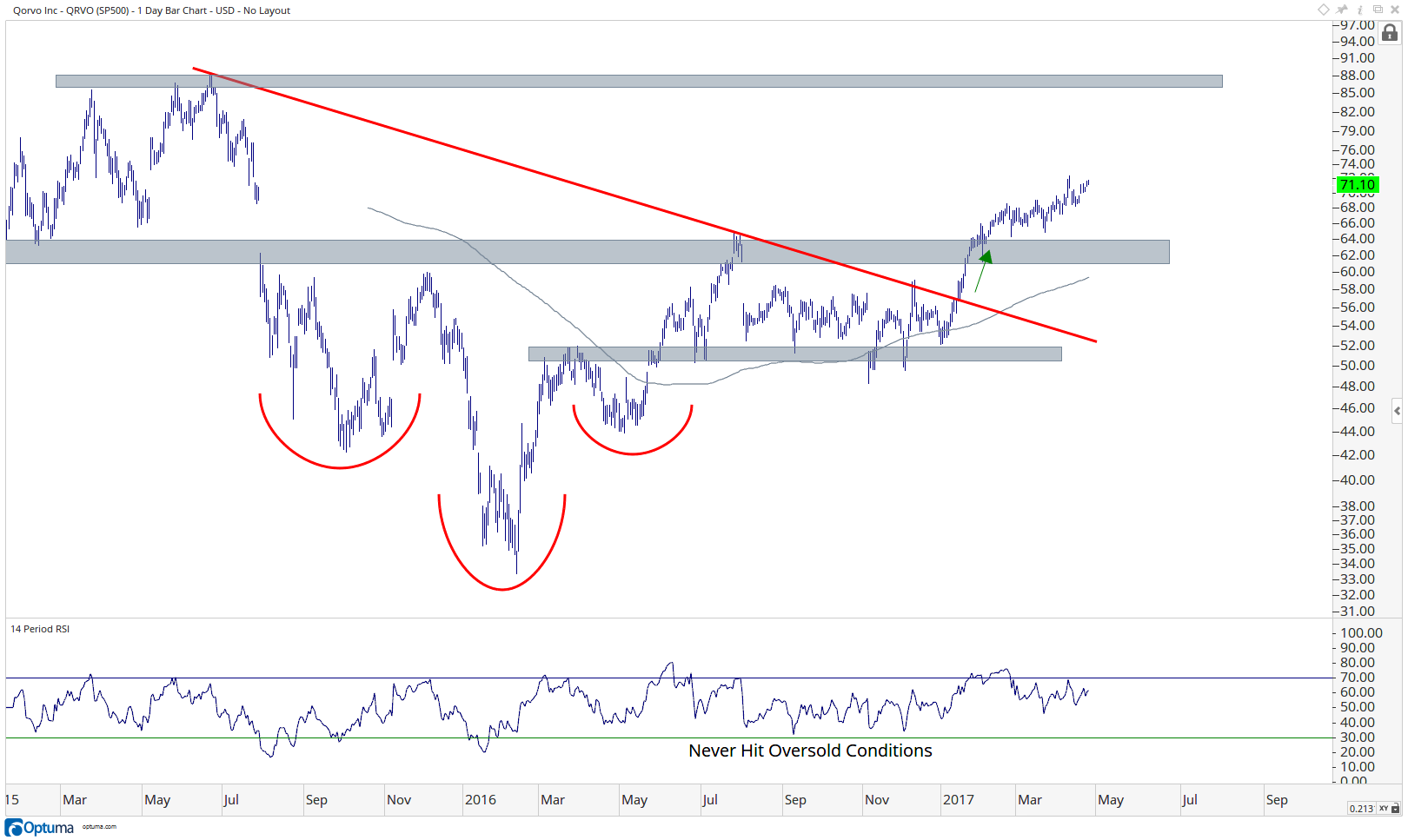Select the Never Hit Oversold Conditions annotation
This screenshot has height=840, width=1408.
point(810,751)
